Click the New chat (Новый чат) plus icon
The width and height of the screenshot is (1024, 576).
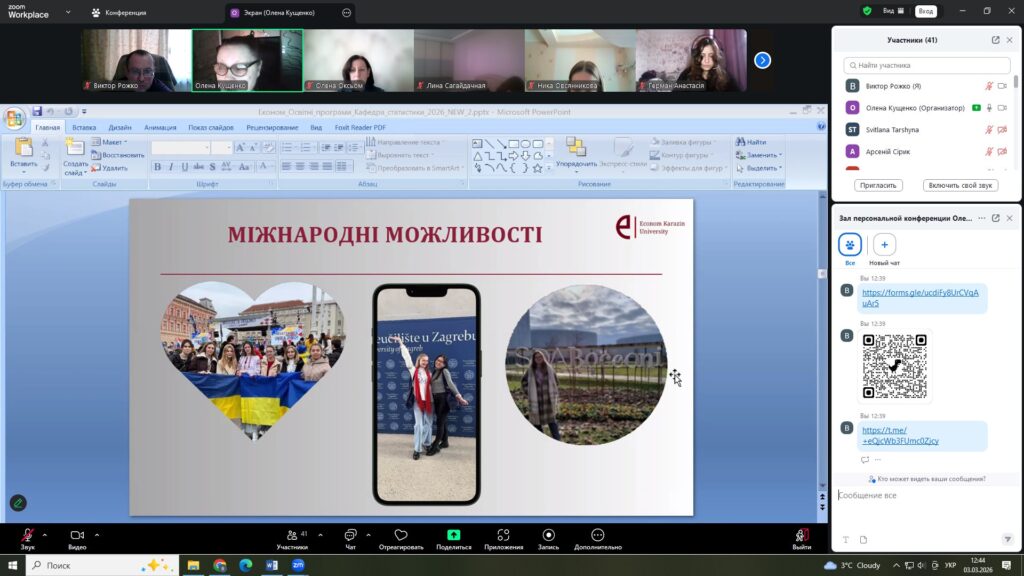884,245
